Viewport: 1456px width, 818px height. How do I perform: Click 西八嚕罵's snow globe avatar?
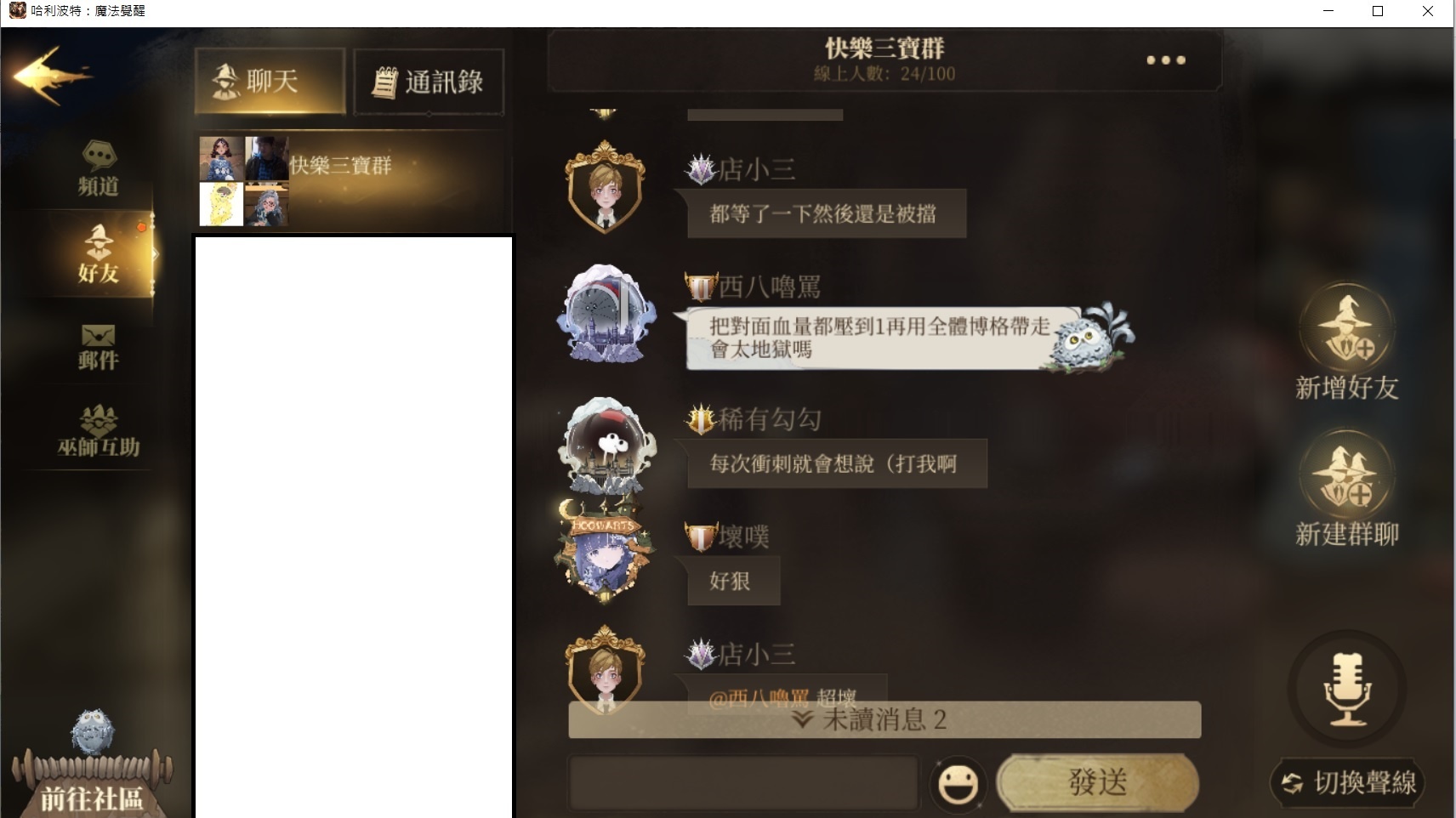[x=606, y=313]
